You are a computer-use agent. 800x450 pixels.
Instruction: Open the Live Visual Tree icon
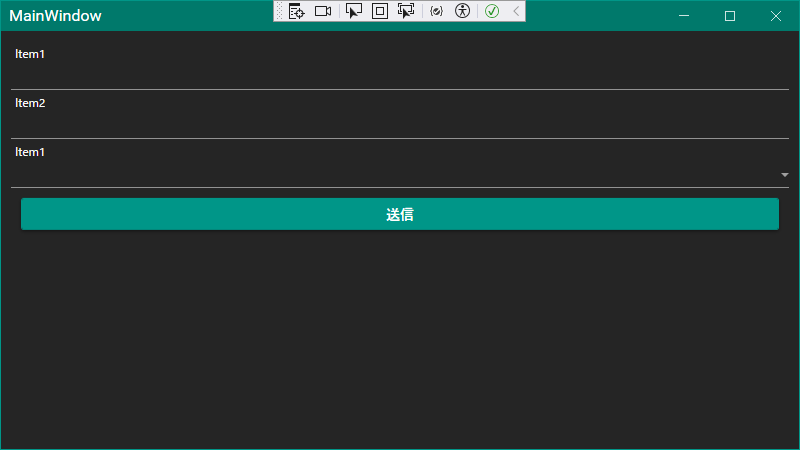[x=296, y=11]
